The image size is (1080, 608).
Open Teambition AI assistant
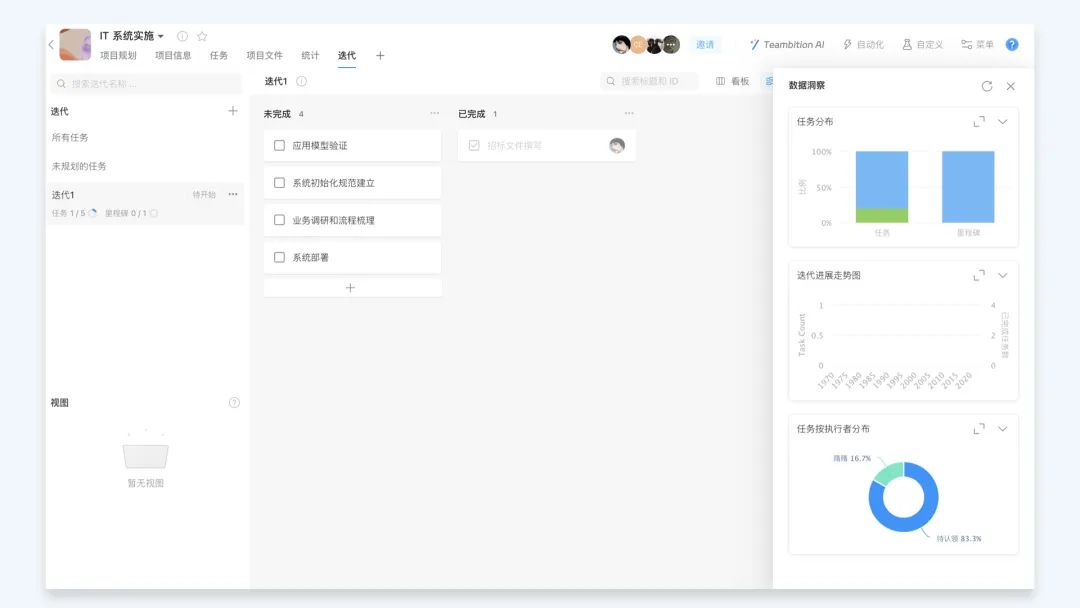pos(787,45)
